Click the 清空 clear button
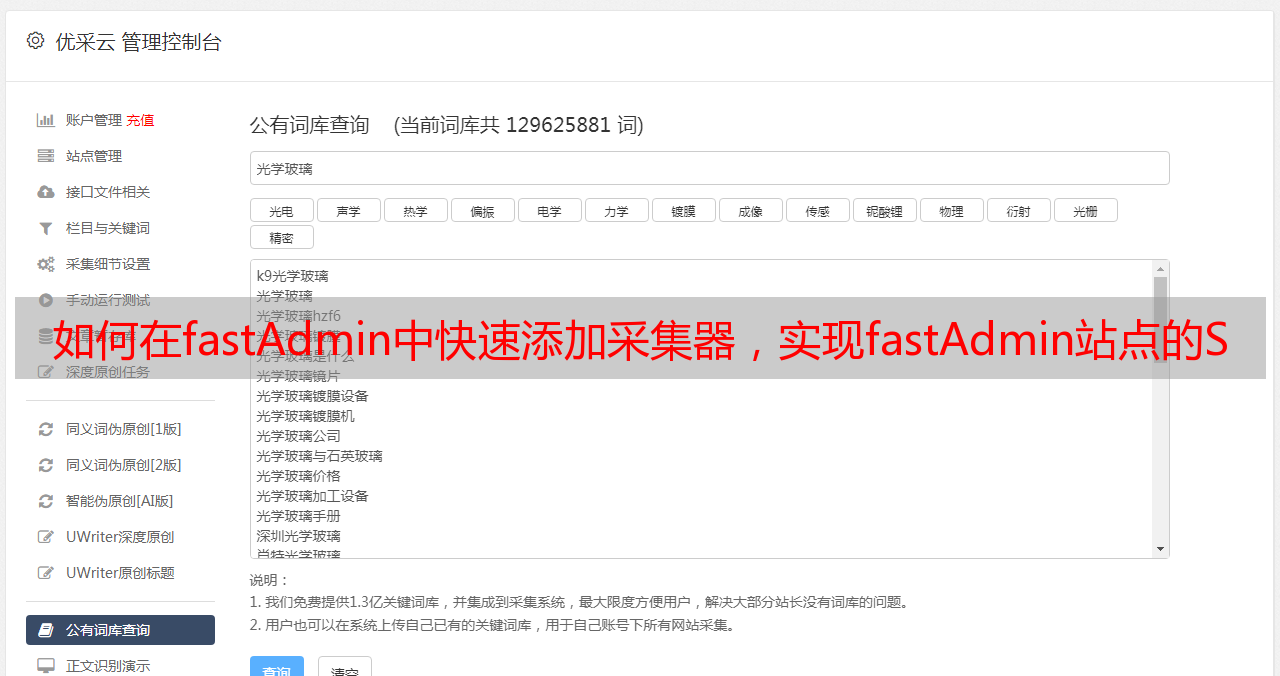 tap(345, 667)
